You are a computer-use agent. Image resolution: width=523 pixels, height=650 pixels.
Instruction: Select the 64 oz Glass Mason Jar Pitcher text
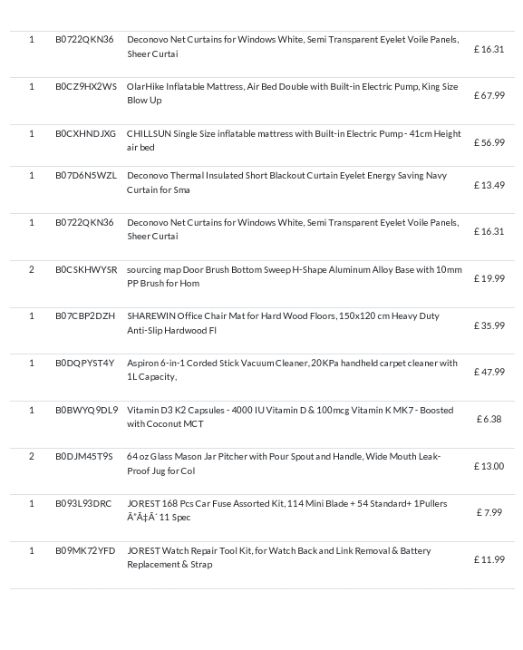click(283, 463)
